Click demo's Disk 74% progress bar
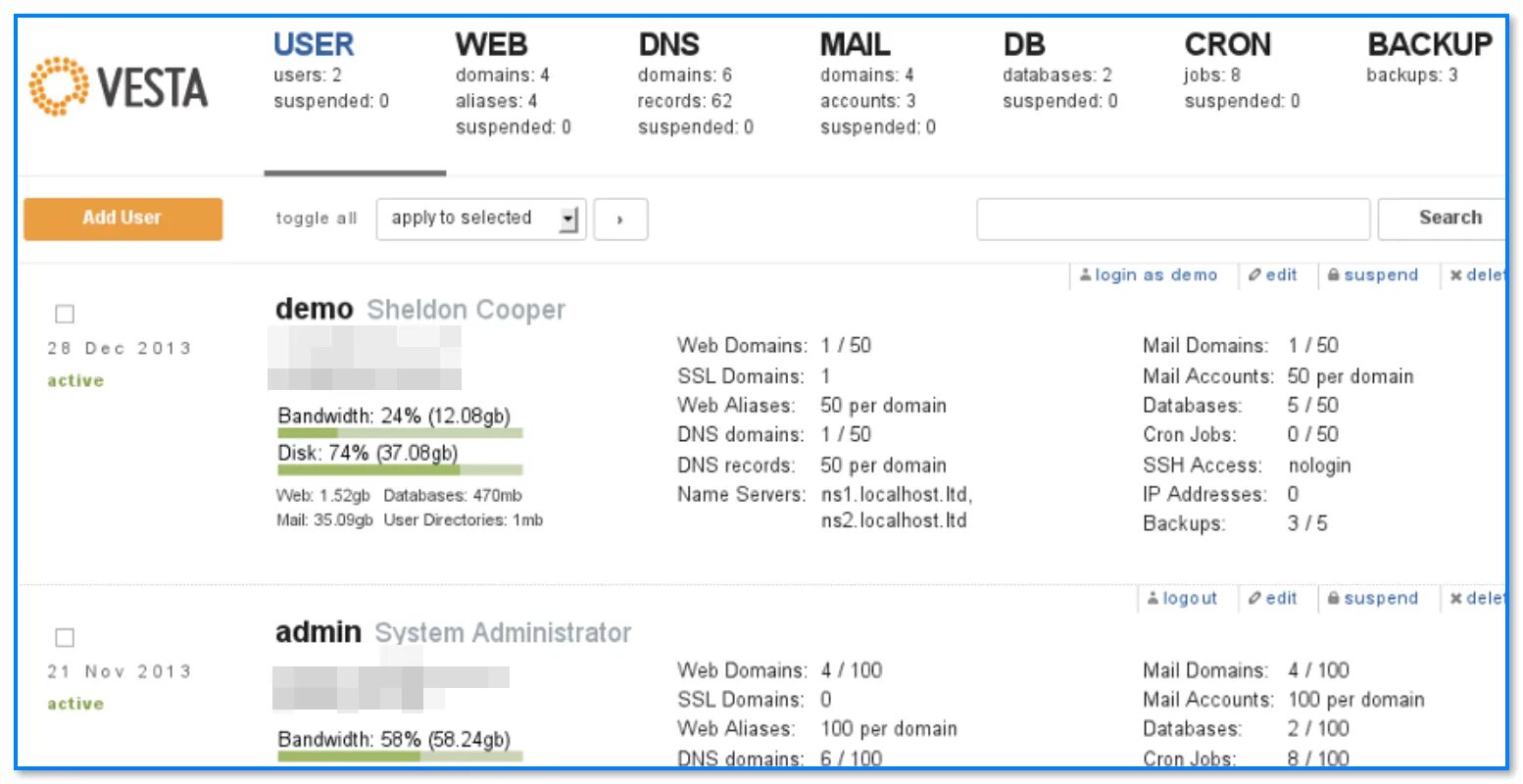 pyautogui.click(x=400, y=470)
